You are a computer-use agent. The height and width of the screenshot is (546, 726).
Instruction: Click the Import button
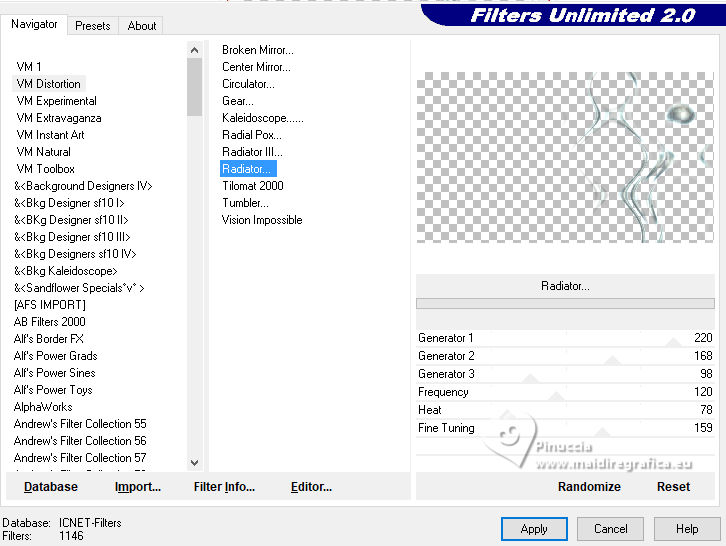(138, 487)
